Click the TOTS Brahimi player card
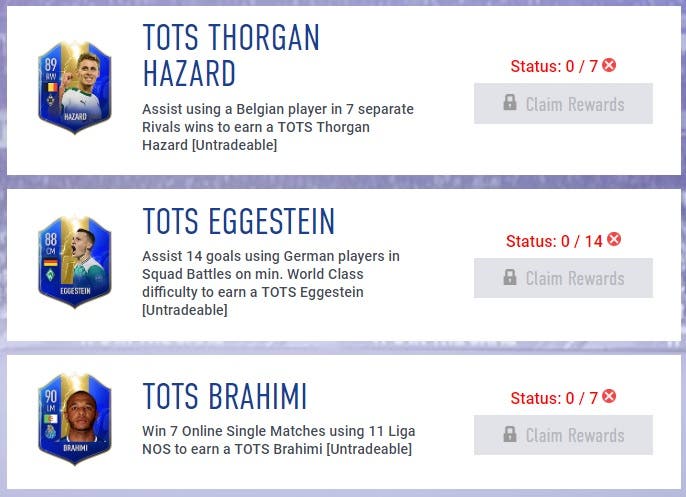The image size is (686, 497). 74,419
